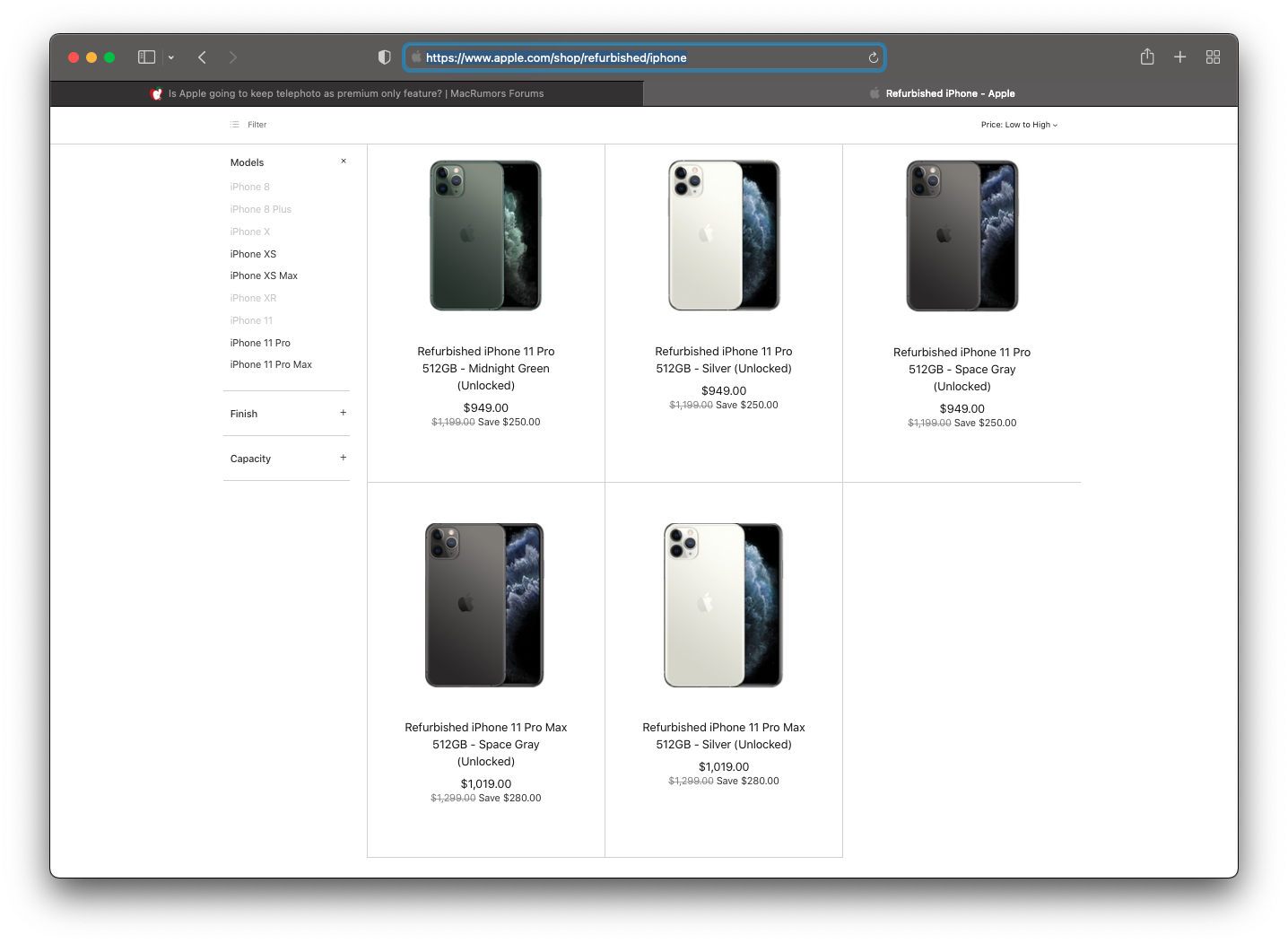Click the green full screen button
The height and width of the screenshot is (944, 1288).
(x=109, y=57)
